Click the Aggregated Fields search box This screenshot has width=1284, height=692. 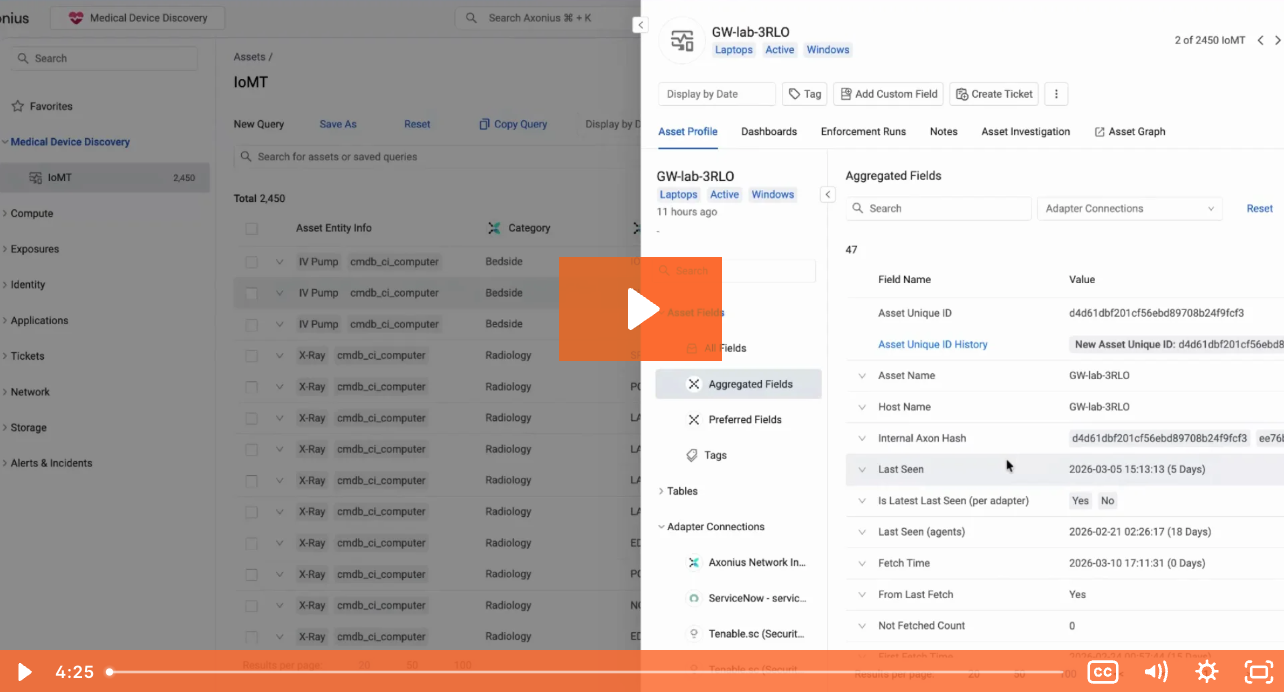[938, 209]
